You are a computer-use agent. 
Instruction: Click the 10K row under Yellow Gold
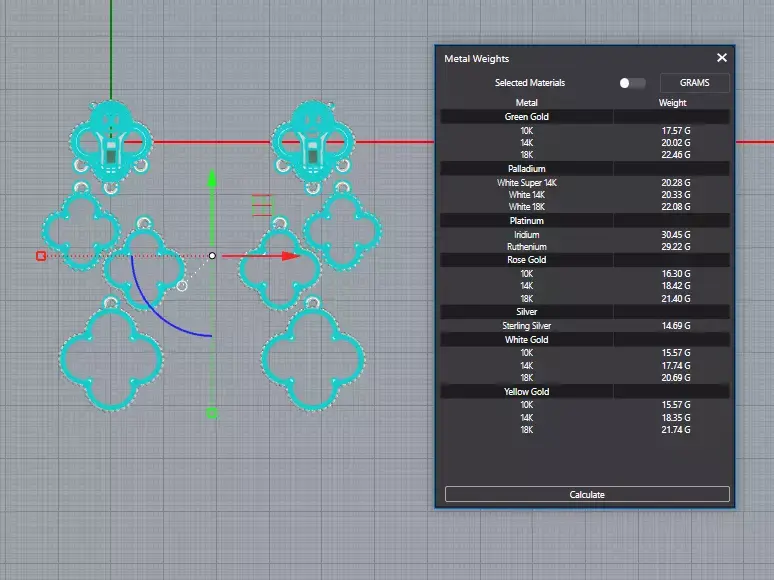click(585, 405)
